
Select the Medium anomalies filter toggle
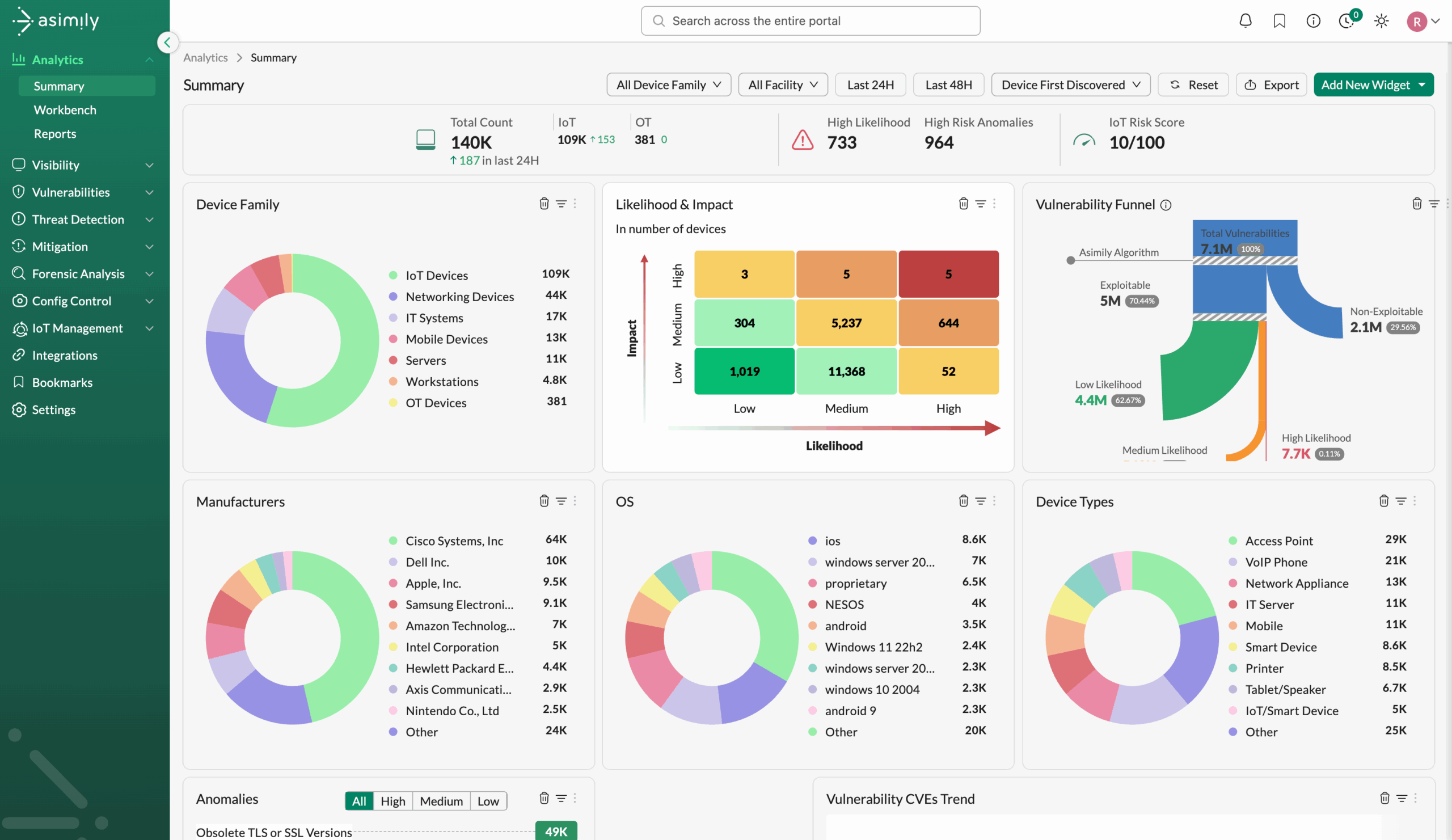[441, 801]
